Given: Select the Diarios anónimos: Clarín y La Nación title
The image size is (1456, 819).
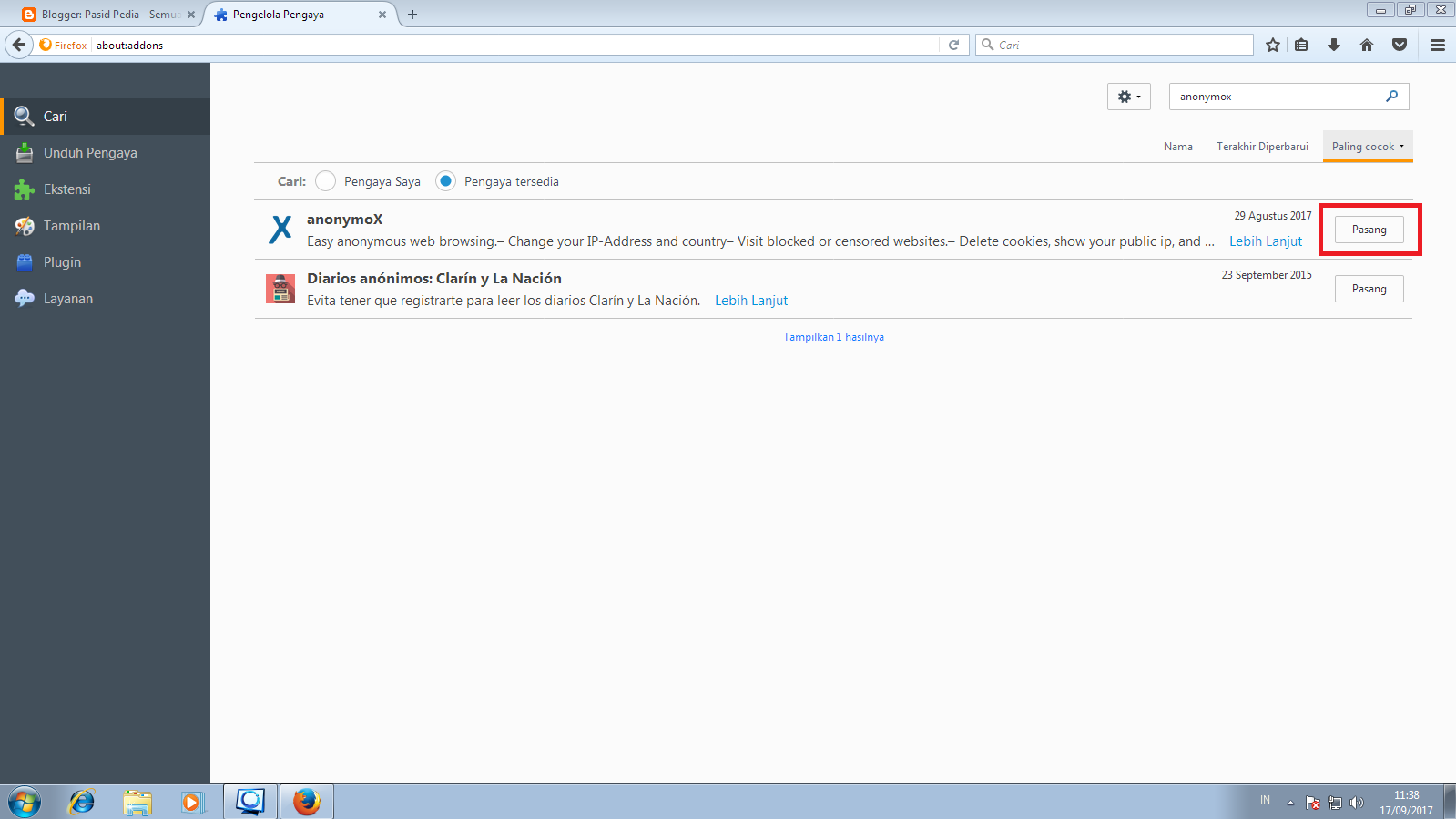Looking at the screenshot, I should point(434,279).
